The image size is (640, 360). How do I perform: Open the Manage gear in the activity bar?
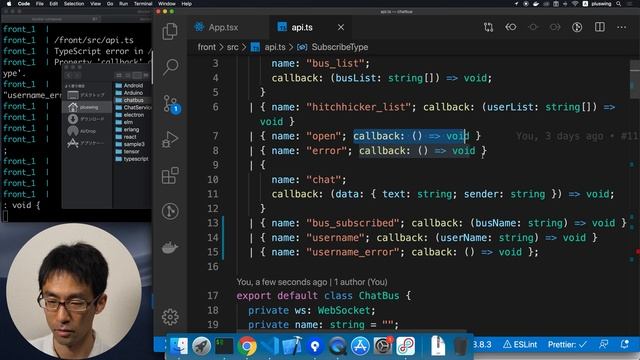(x=170, y=317)
